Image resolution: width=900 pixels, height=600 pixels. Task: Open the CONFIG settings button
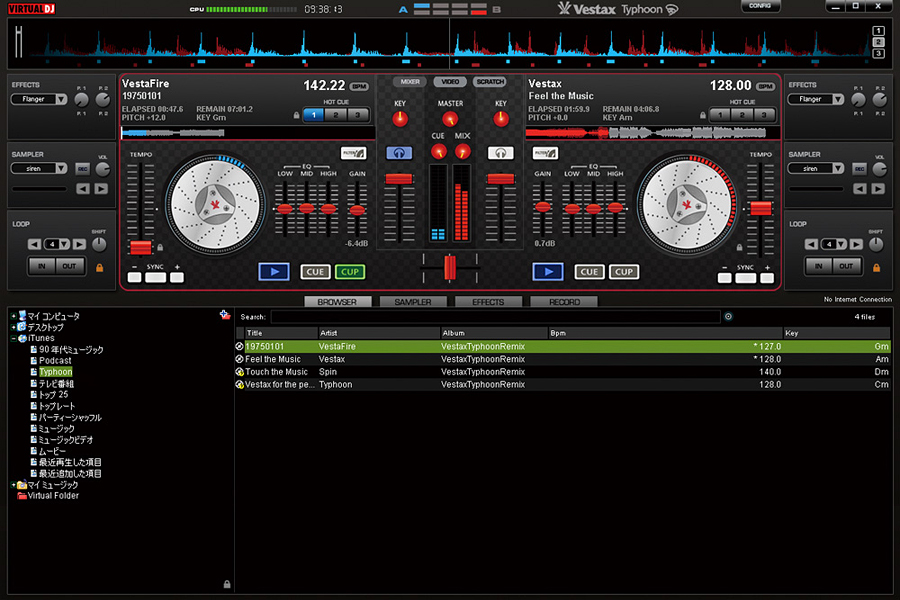pyautogui.click(x=760, y=6)
